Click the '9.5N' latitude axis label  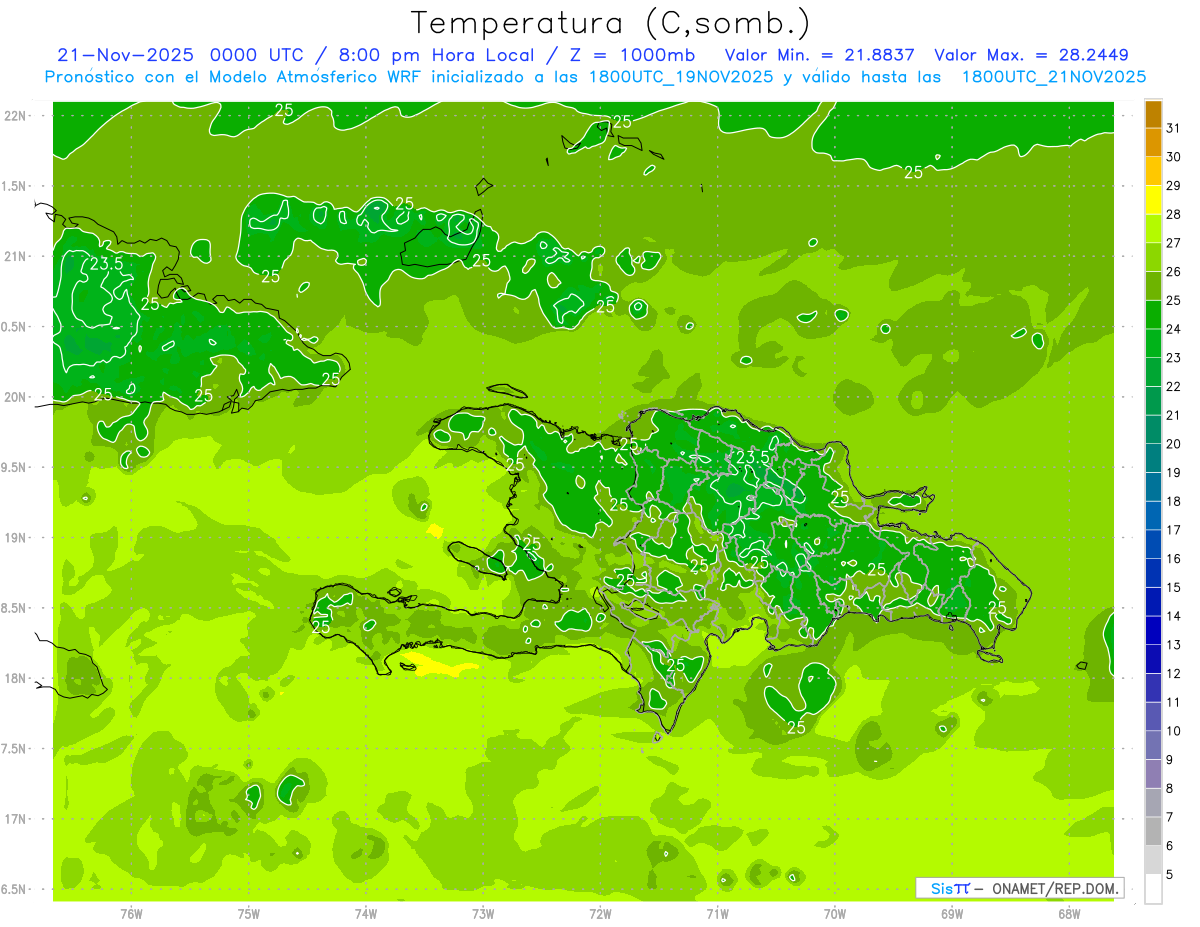[x=15, y=468]
